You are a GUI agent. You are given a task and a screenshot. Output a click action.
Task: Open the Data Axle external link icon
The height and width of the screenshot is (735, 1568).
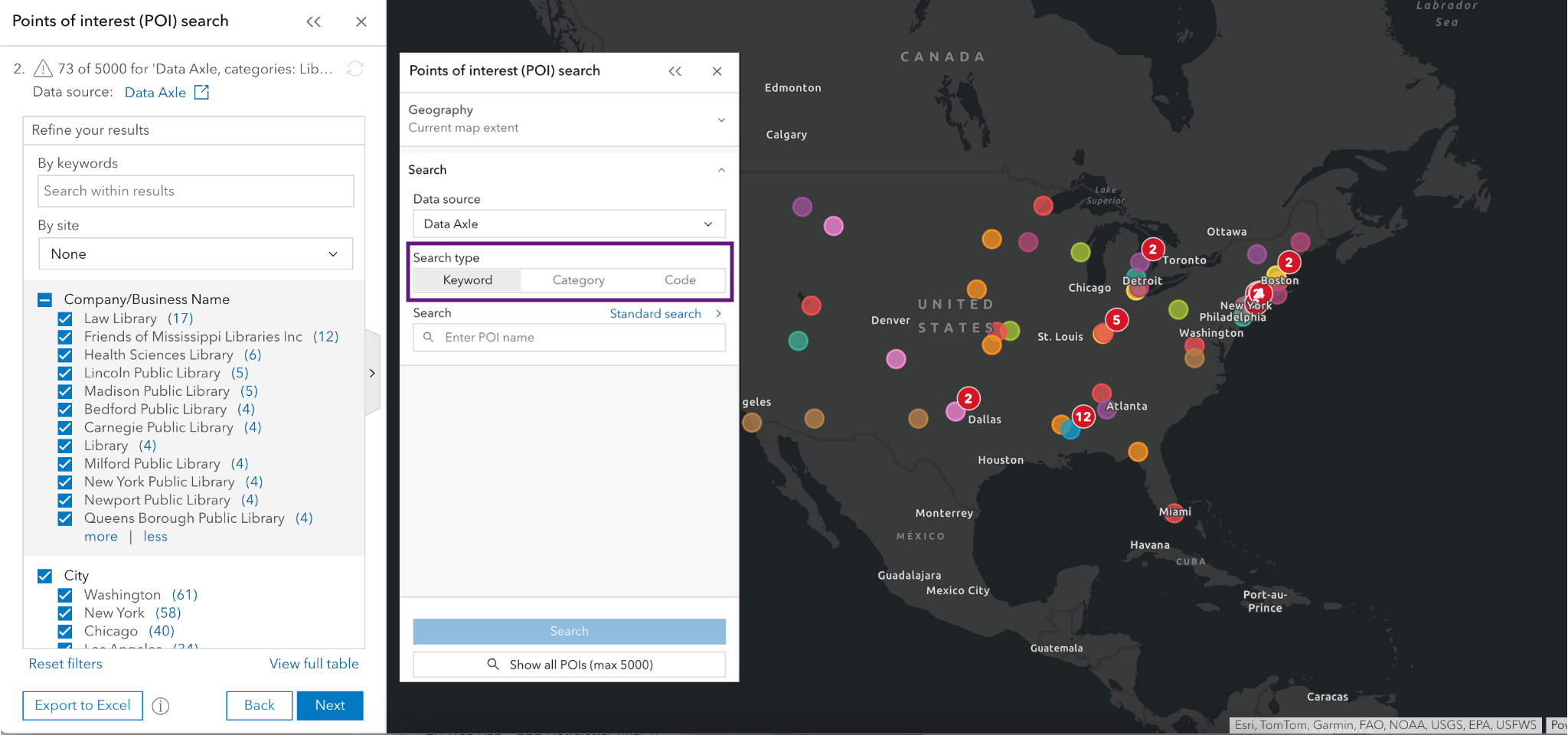201,93
